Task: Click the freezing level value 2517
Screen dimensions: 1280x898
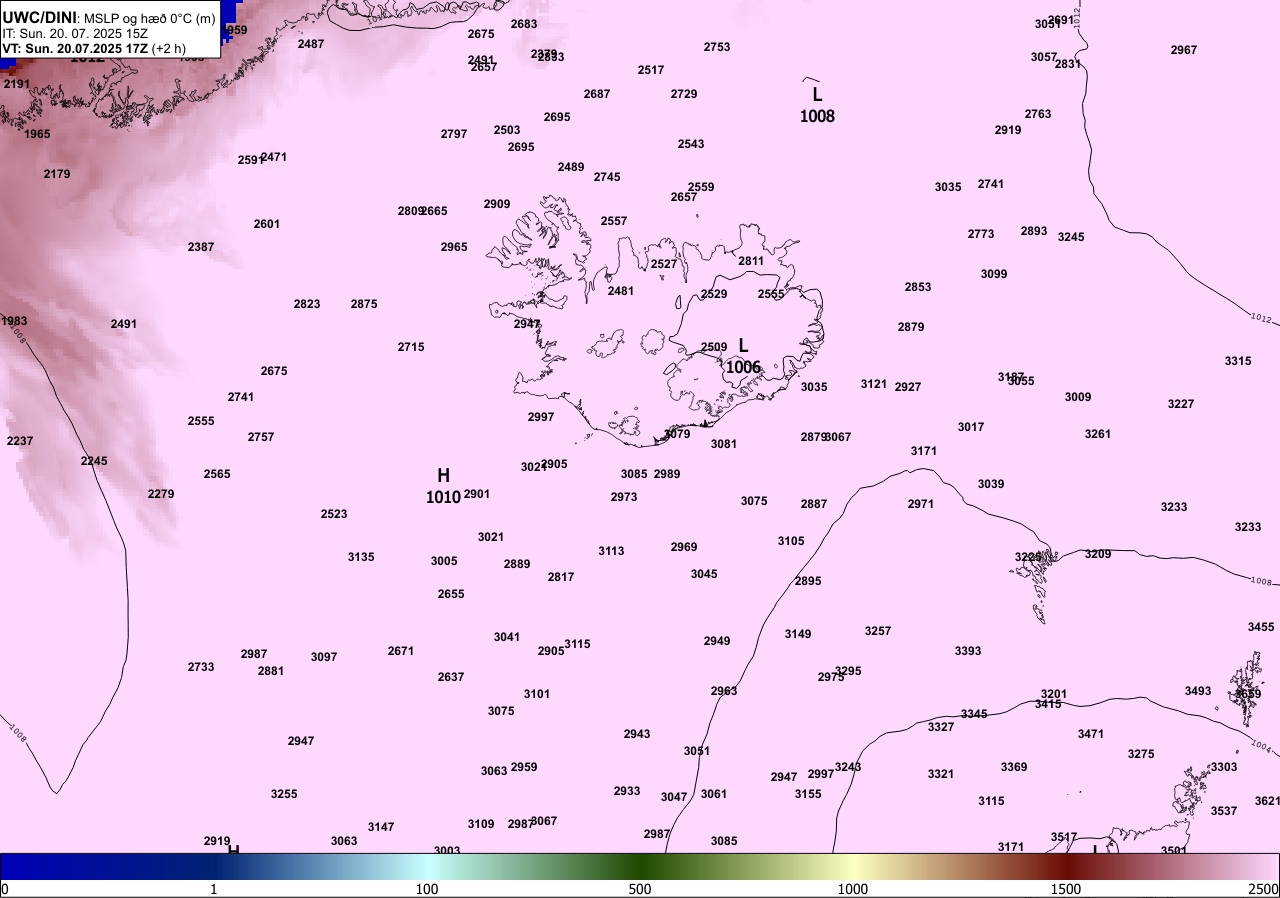Action: point(651,70)
